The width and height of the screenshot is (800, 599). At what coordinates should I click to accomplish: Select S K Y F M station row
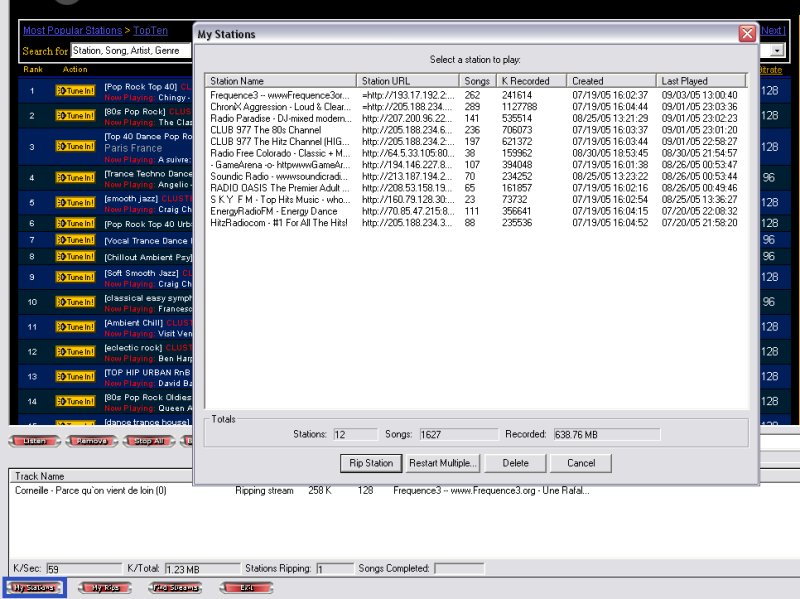[x=476, y=199]
